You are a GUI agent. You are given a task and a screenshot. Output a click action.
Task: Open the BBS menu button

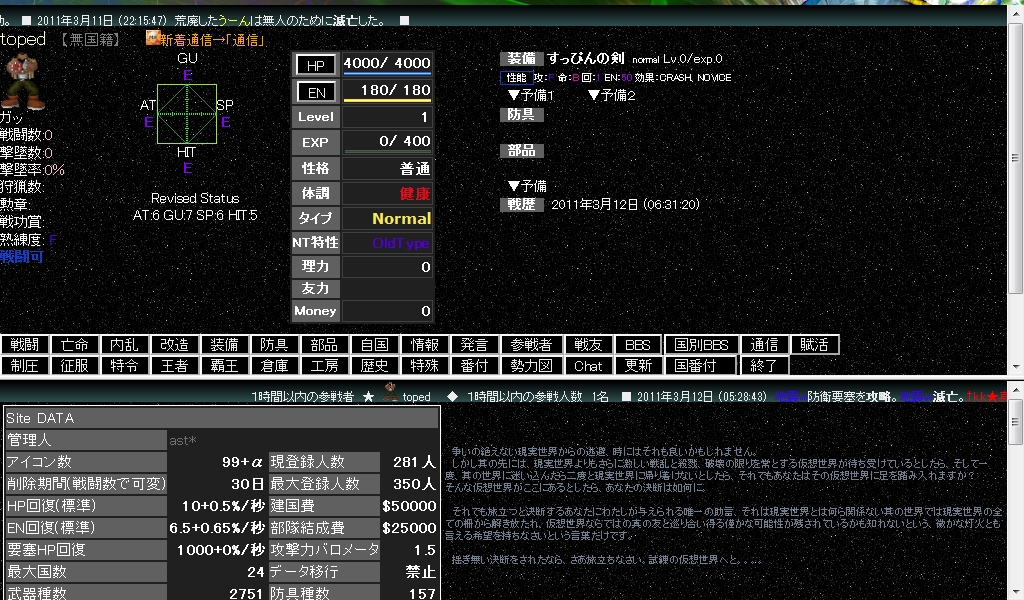coord(638,345)
